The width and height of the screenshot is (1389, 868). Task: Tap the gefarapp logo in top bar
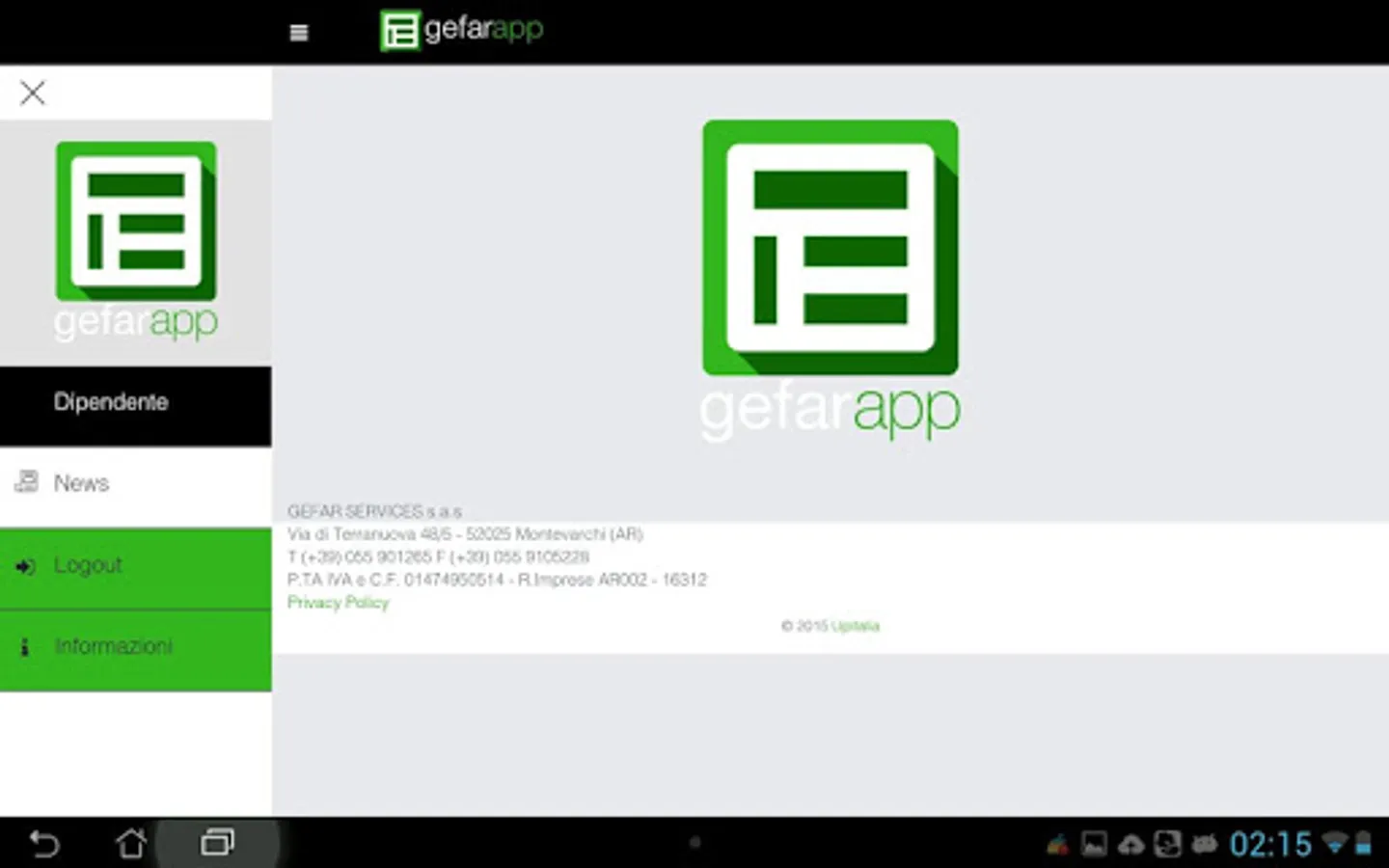(x=461, y=30)
